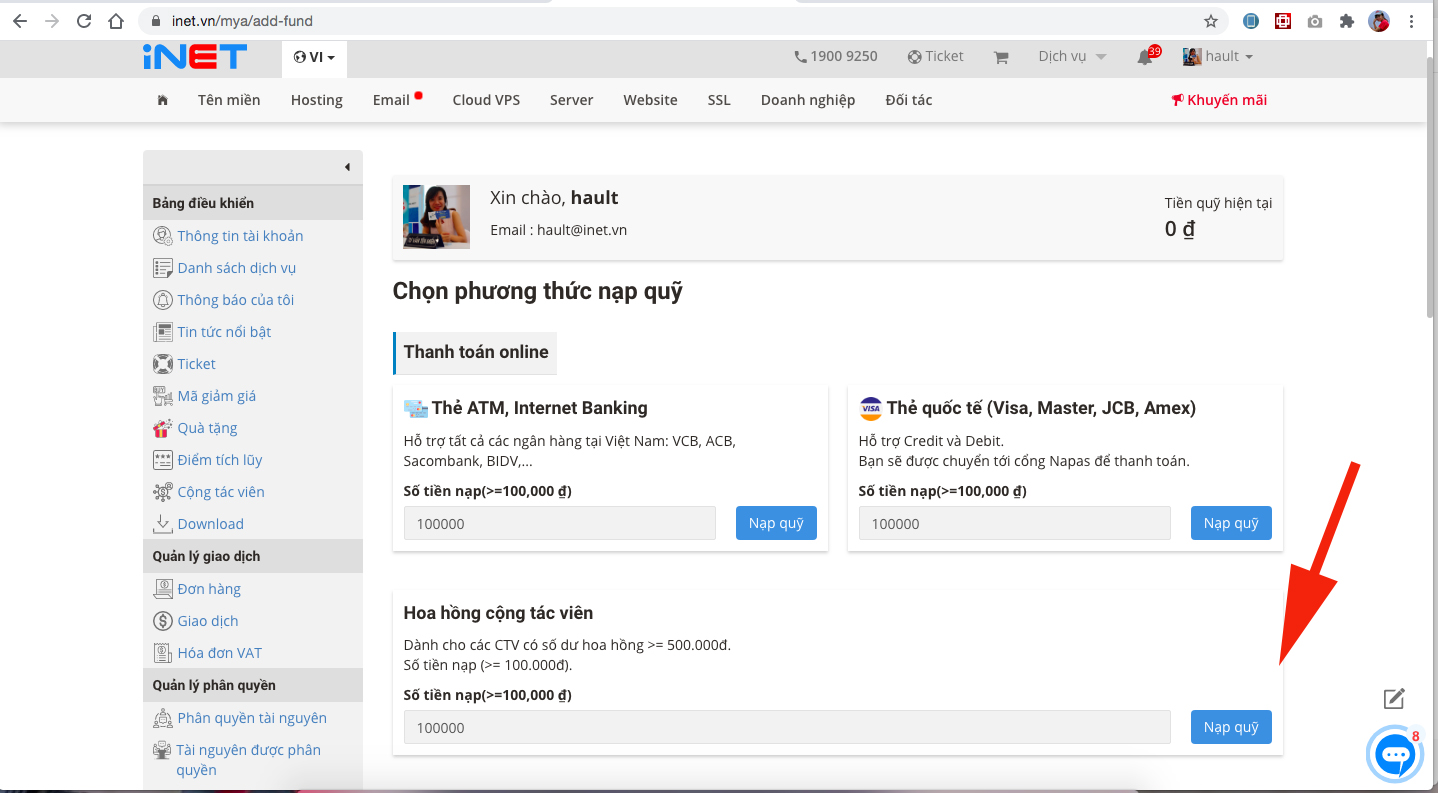This screenshot has height=793, width=1438.
Task: Open the live chat bubble widget
Action: pos(1393,756)
